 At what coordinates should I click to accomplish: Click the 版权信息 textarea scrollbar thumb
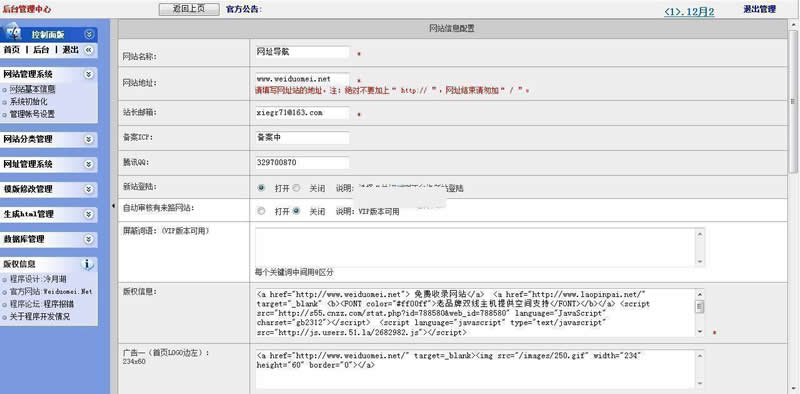700,306
